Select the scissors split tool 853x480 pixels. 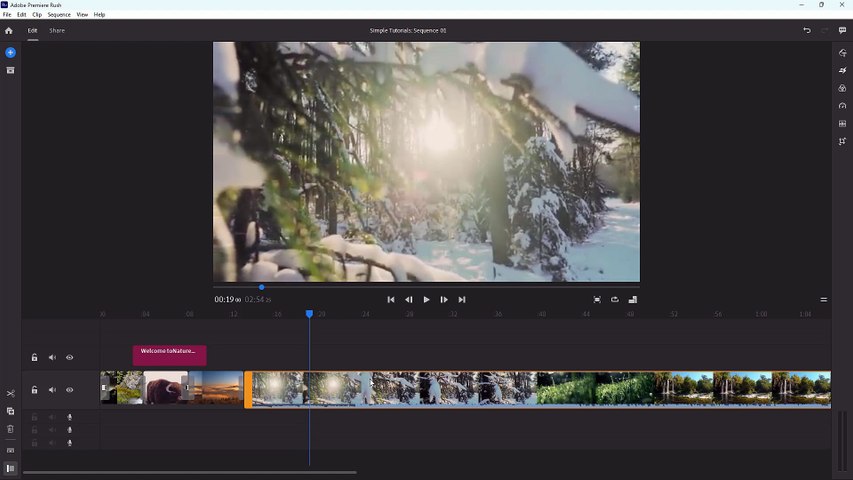point(10,393)
